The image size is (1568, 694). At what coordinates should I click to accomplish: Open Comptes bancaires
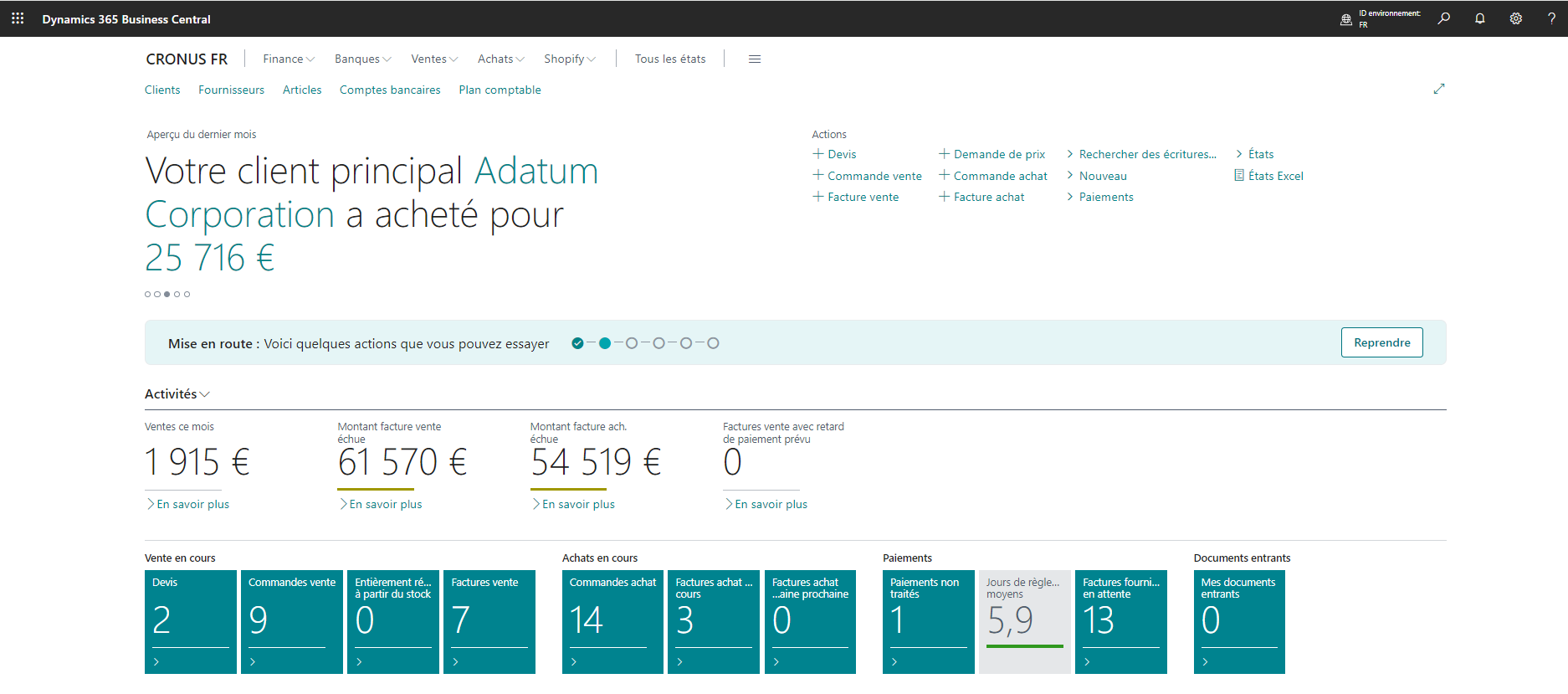tap(390, 90)
